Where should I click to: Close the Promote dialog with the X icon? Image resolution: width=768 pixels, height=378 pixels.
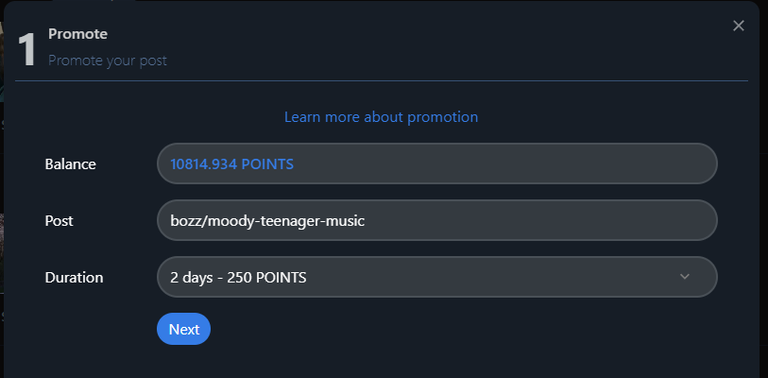tap(738, 26)
